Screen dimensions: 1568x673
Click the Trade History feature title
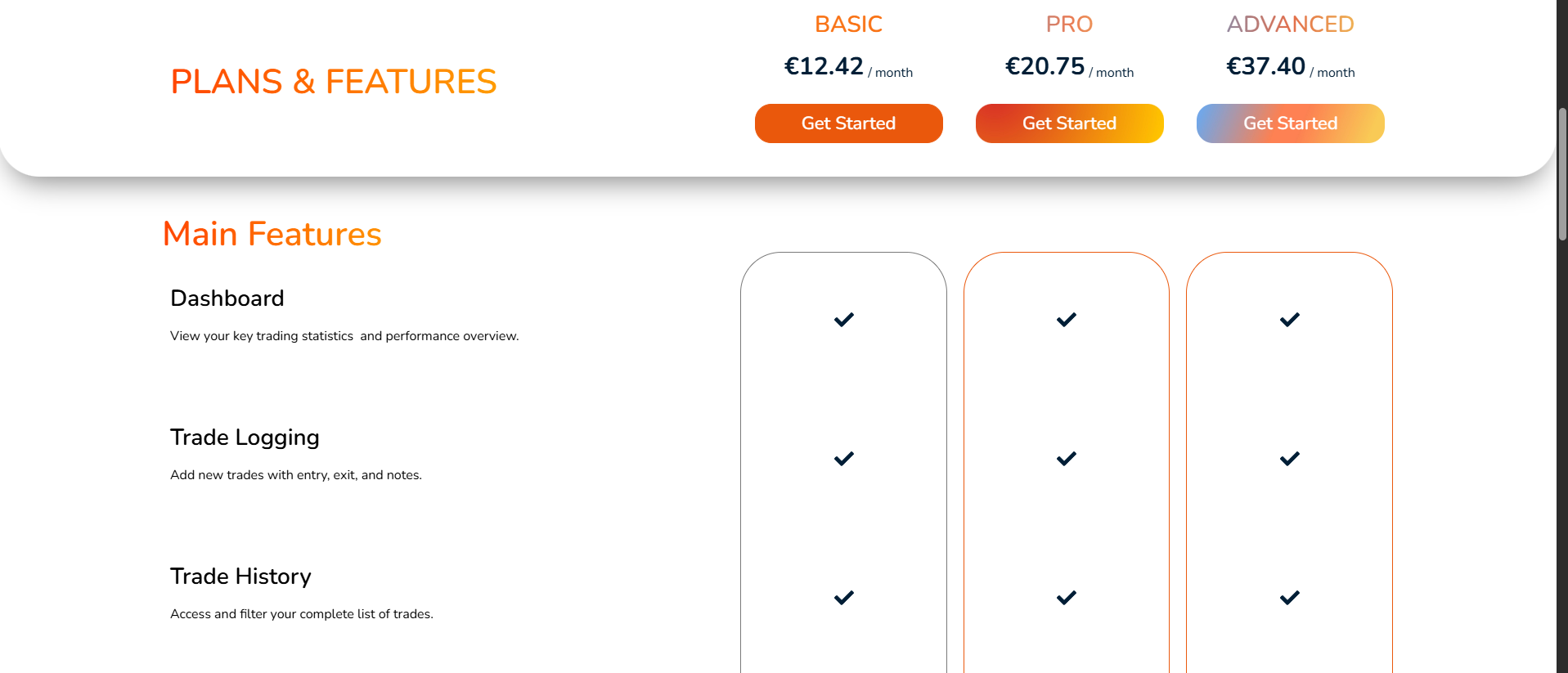240,577
